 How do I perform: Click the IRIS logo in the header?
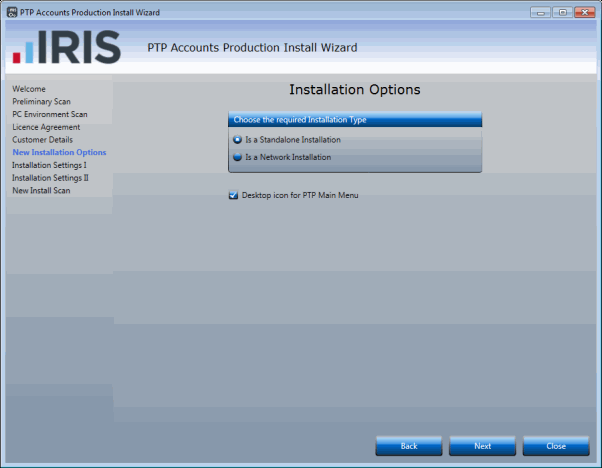coord(67,47)
